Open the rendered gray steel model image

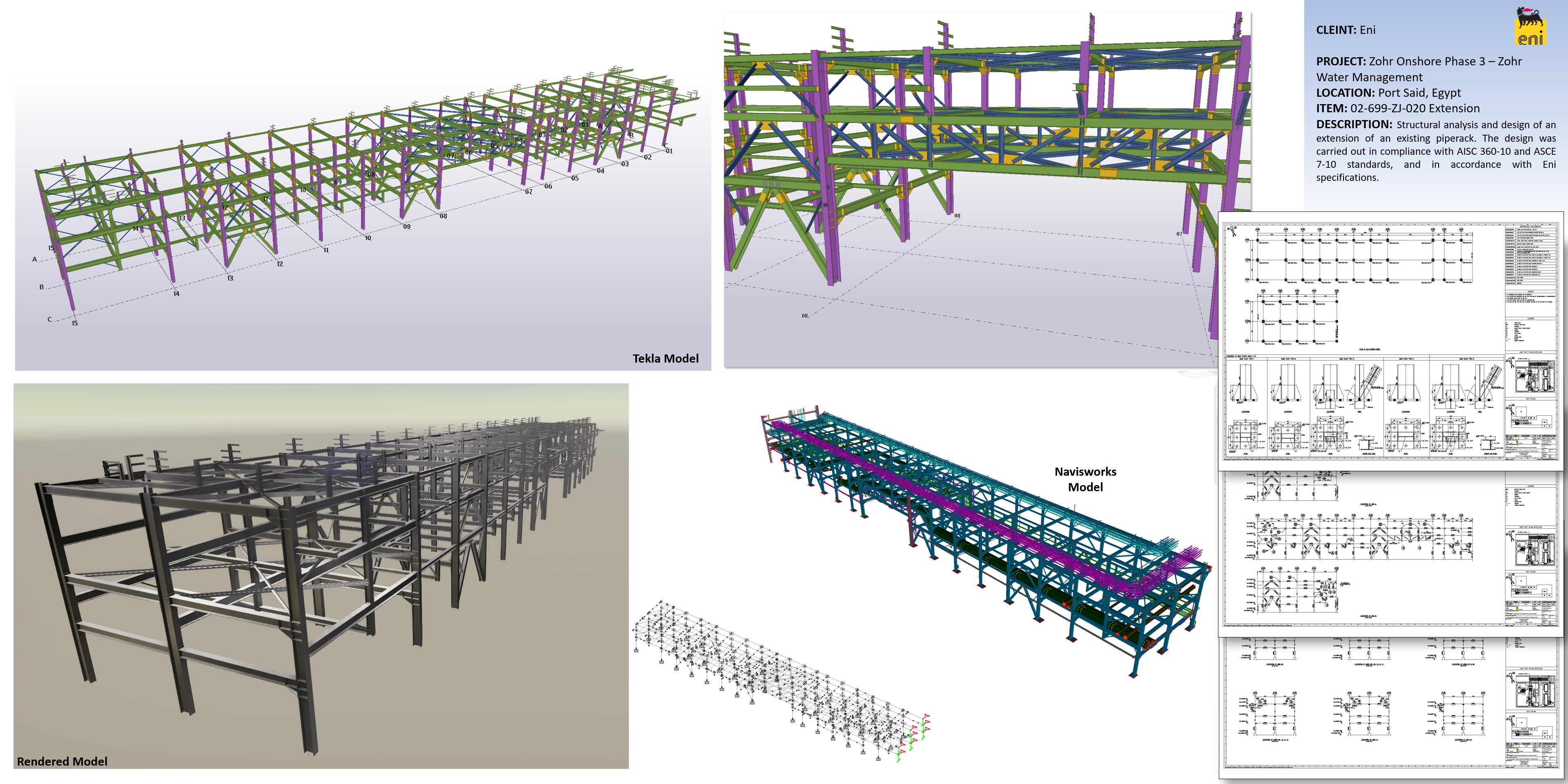pos(321,576)
